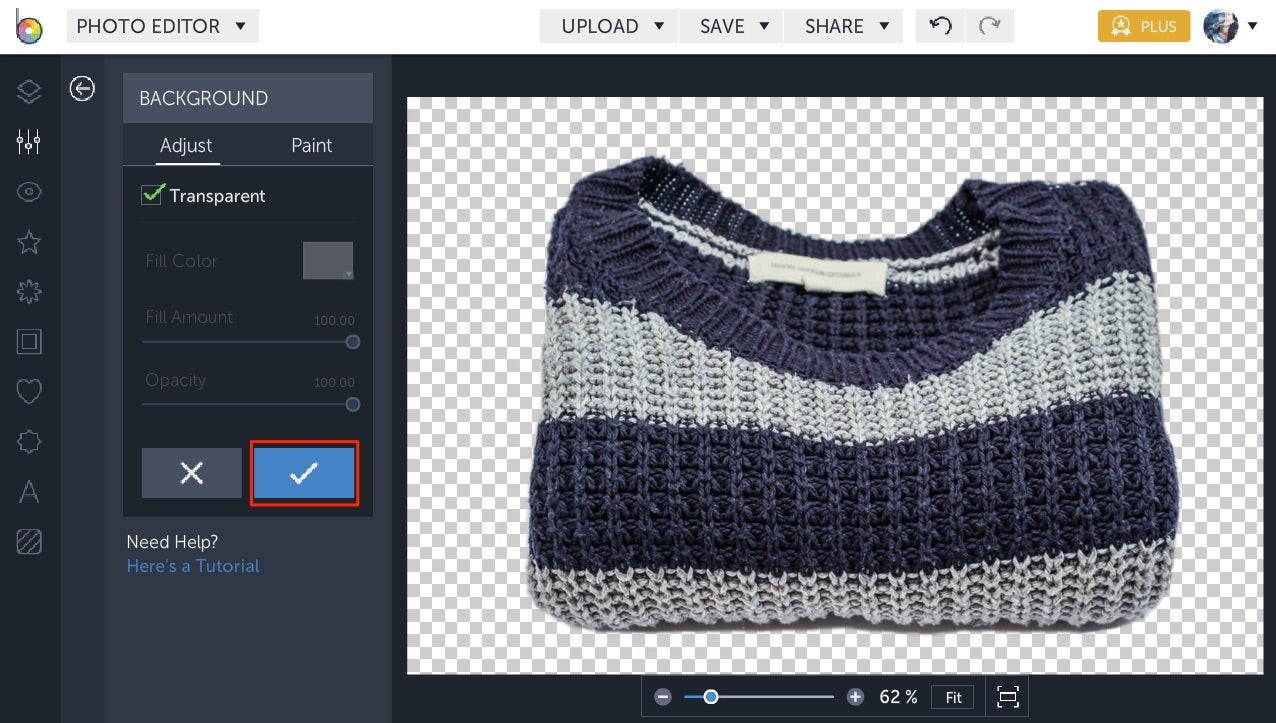Viewport: 1276px width, 723px height.
Task: Open the SHARE dropdown
Action: tap(843, 26)
